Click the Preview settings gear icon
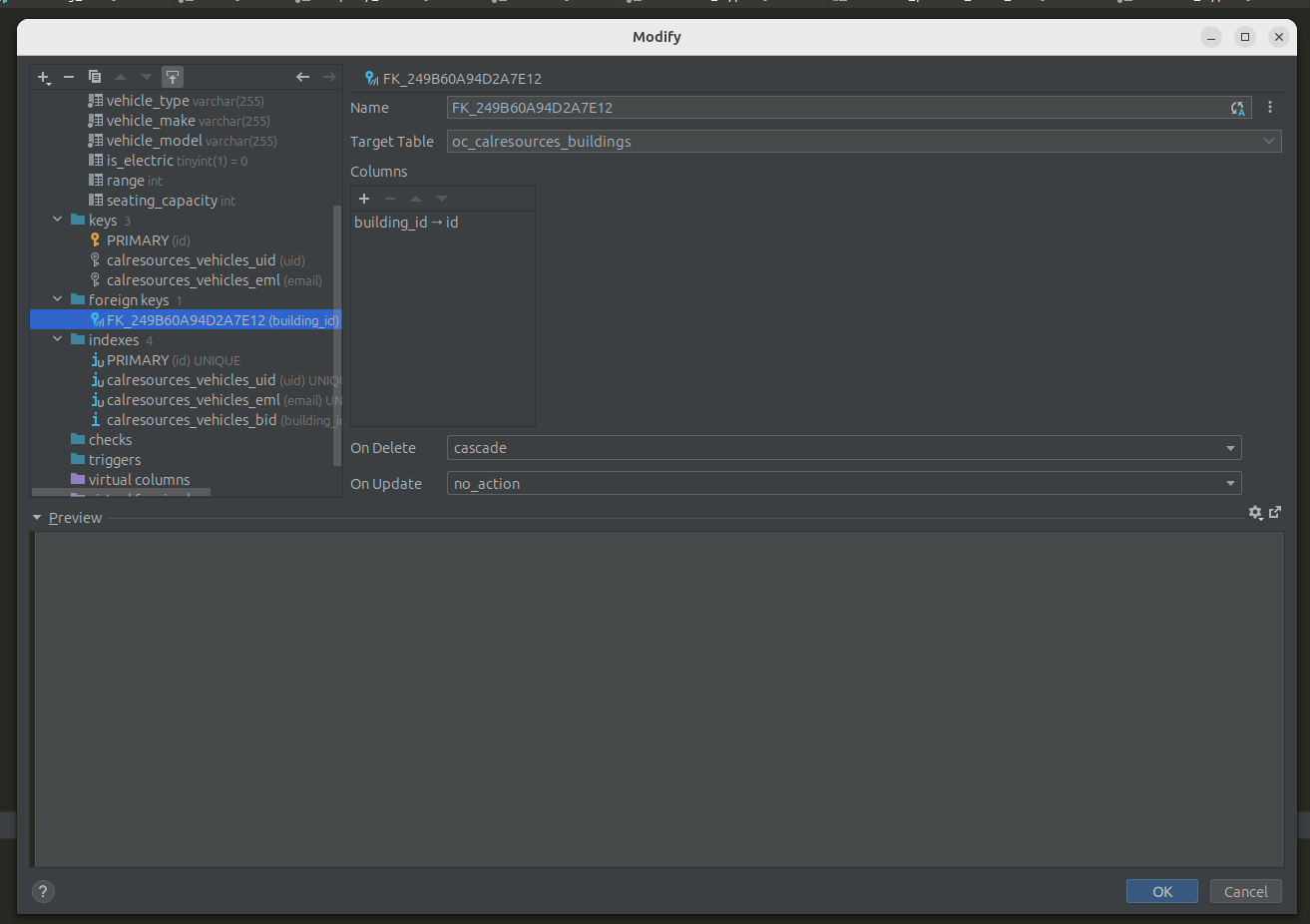Viewport: 1310px width, 924px height. click(x=1255, y=512)
